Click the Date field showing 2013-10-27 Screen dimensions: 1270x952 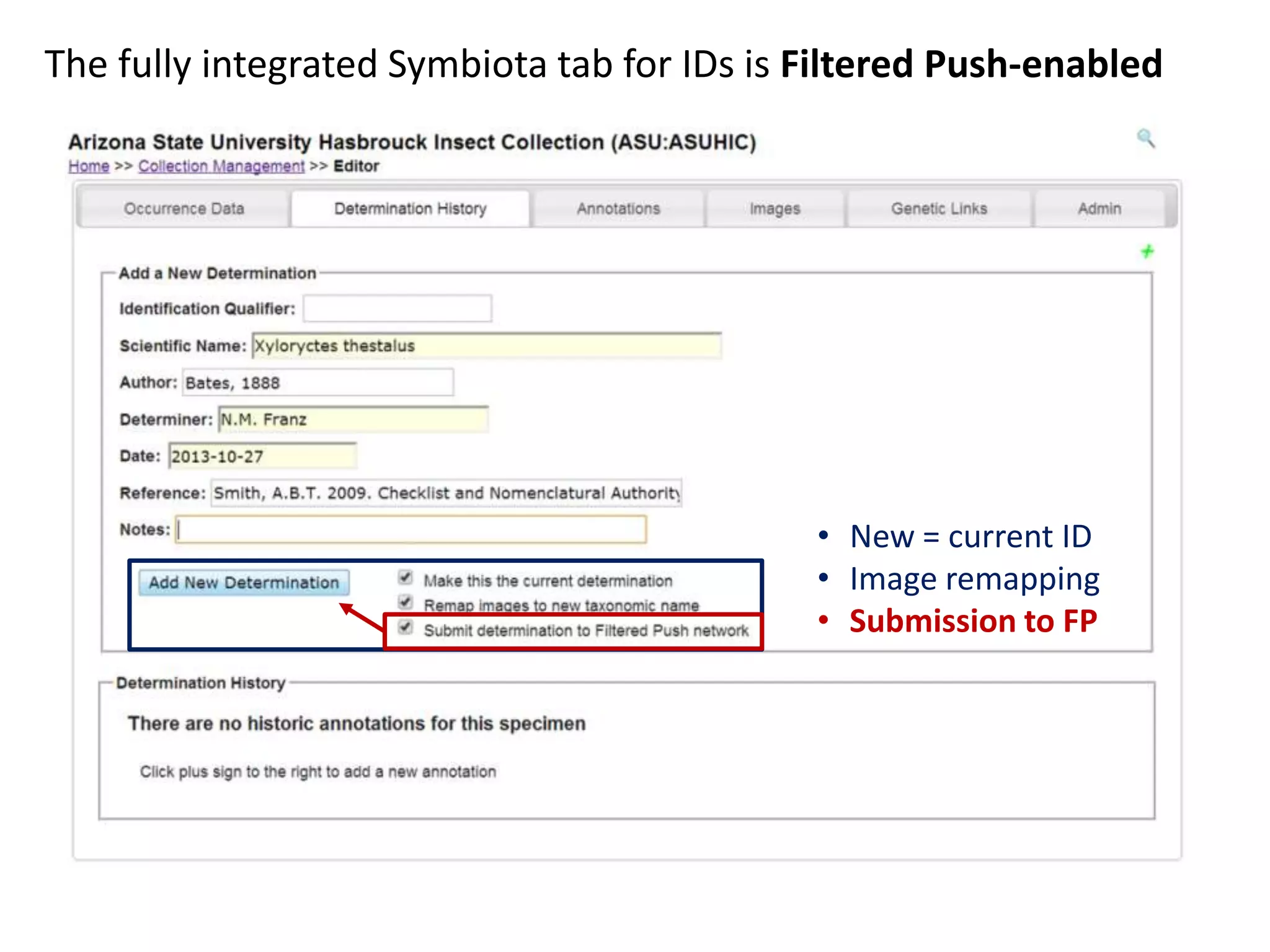tap(262, 456)
